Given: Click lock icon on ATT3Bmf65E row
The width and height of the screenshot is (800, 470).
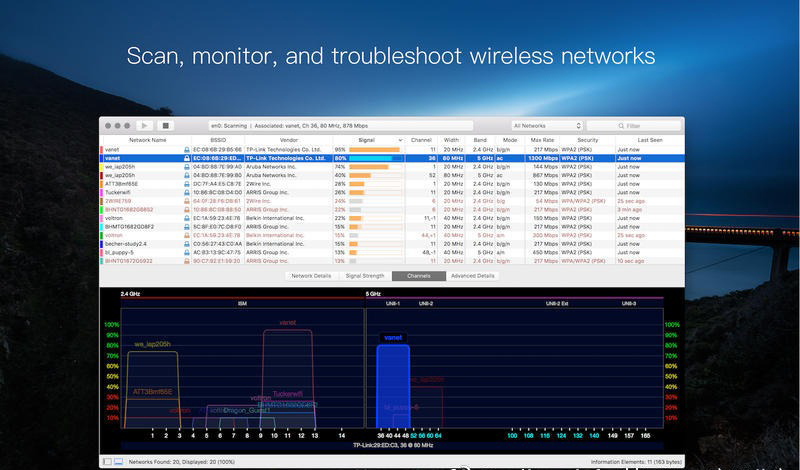Looking at the screenshot, I should click(x=186, y=184).
